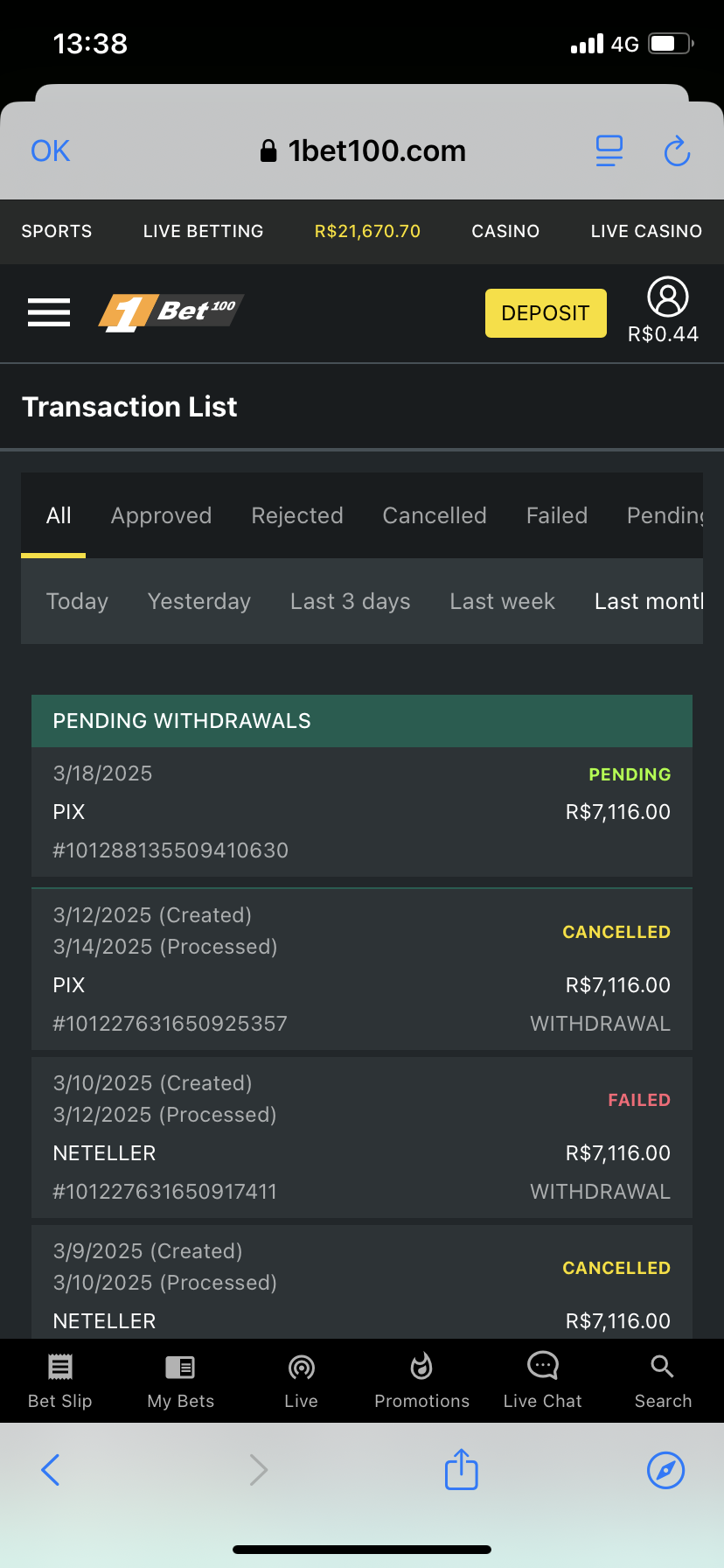The image size is (724, 1568).
Task: Tap the Live broadcast icon
Action: coord(301,1367)
